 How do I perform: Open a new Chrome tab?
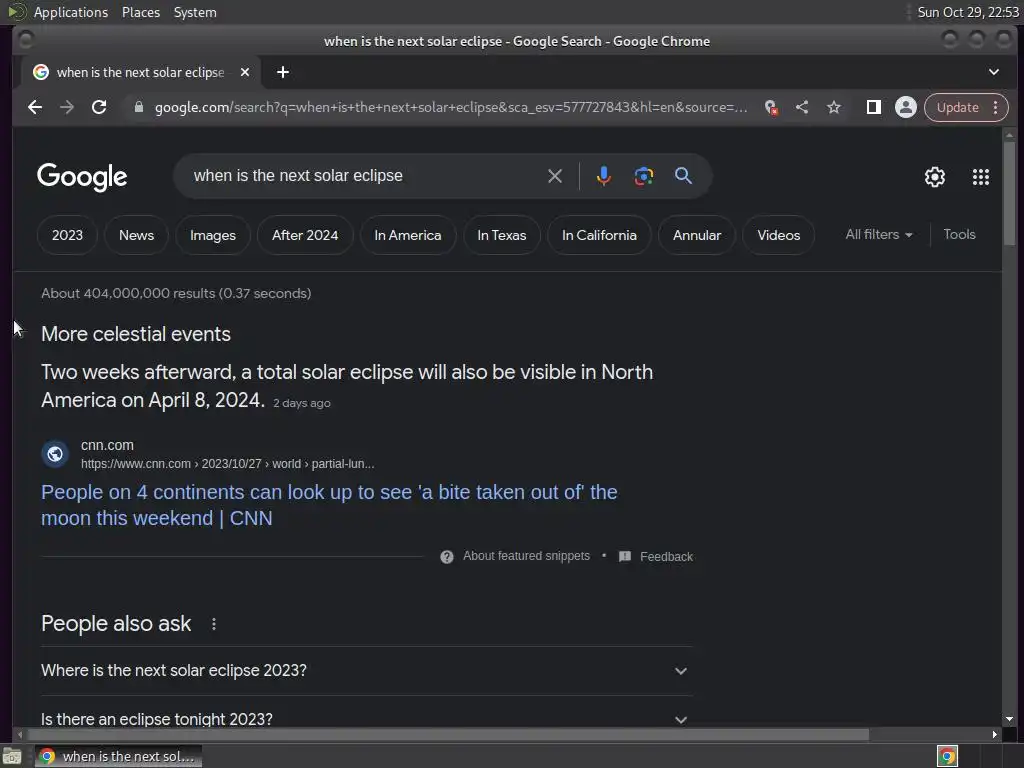pos(283,72)
